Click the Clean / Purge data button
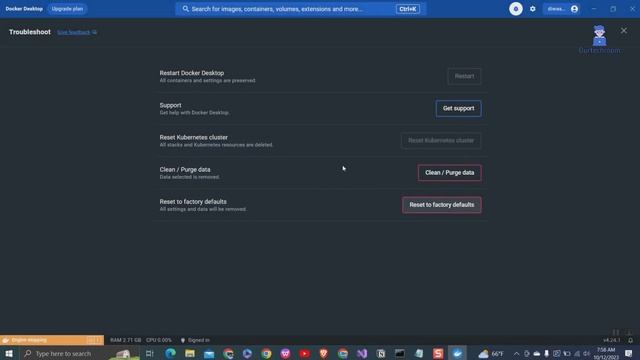Viewport: 640px width, 360px height. click(x=449, y=173)
